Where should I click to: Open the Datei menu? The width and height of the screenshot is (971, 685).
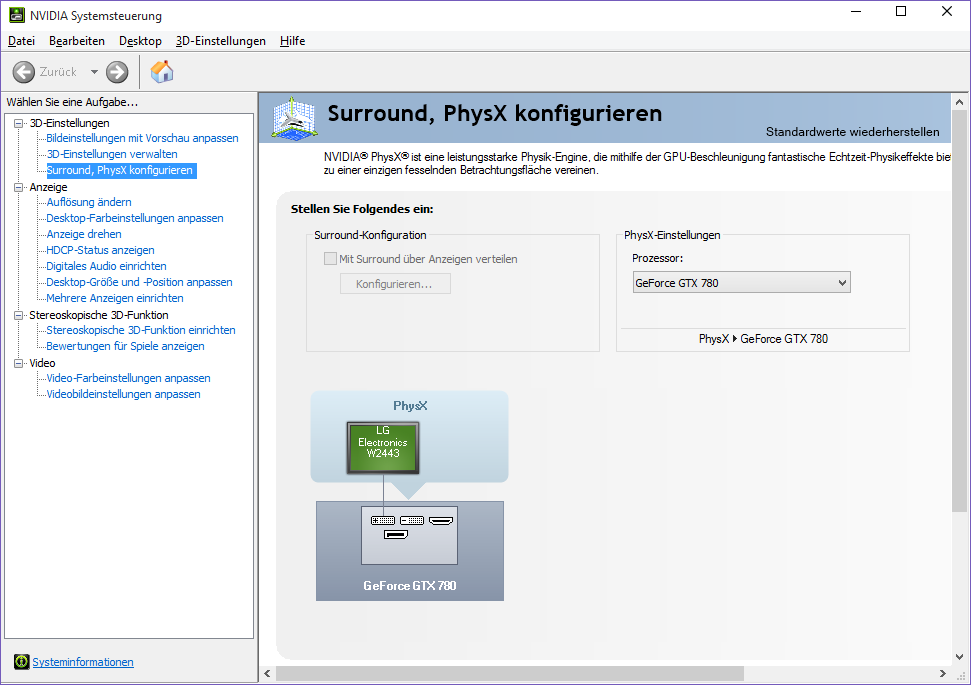21,41
